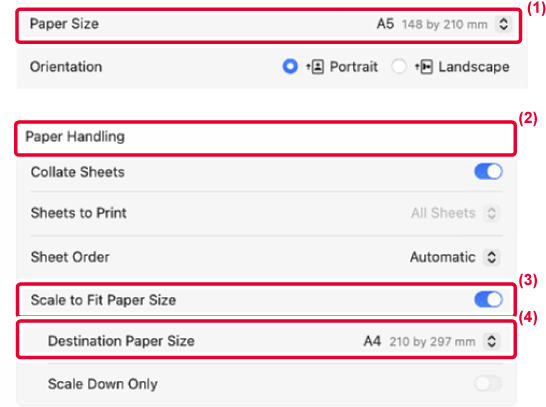Select the Landscape radio button
546x407 pixels.
coord(399,66)
